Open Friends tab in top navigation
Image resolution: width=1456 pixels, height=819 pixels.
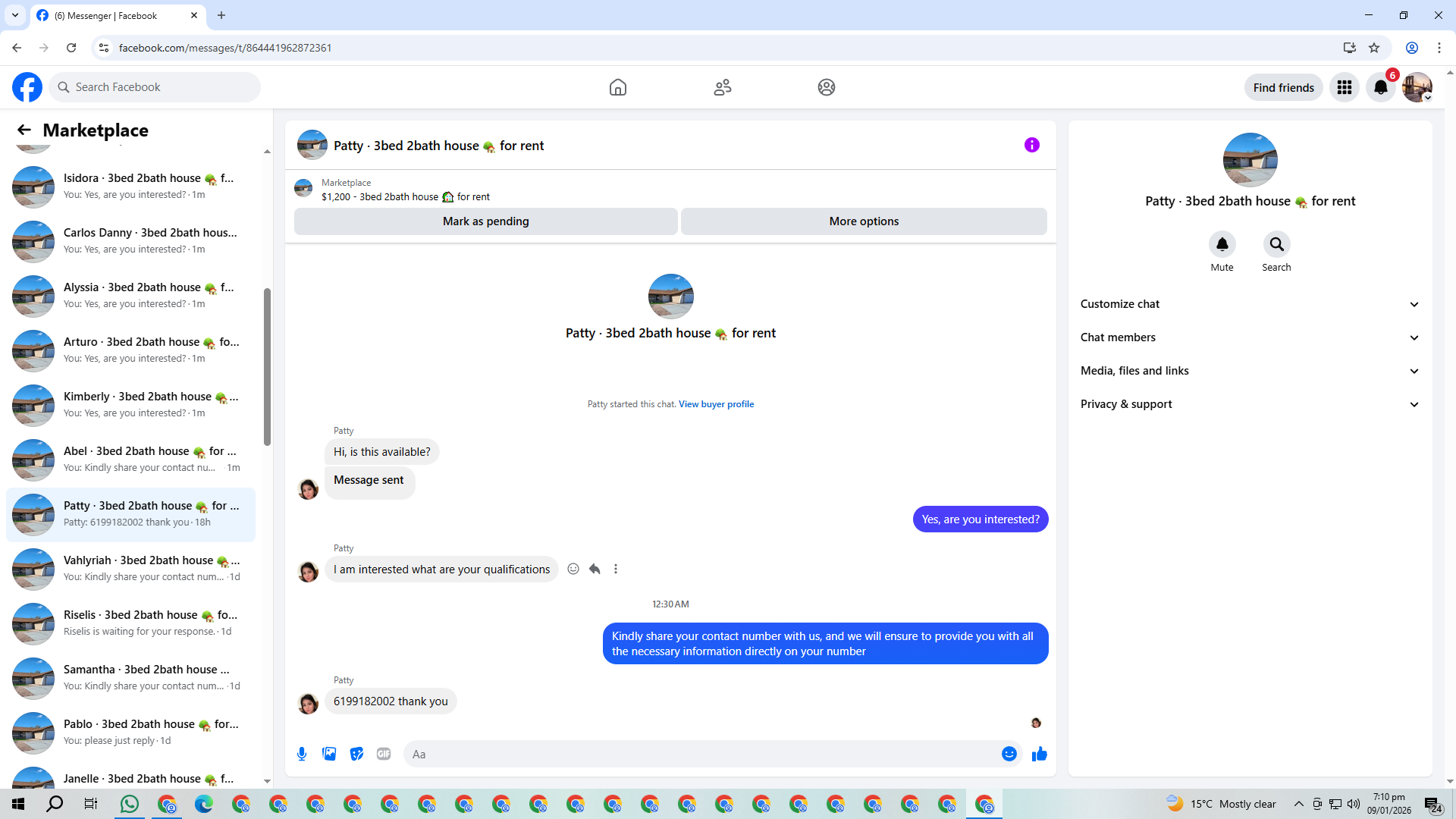[x=722, y=87]
